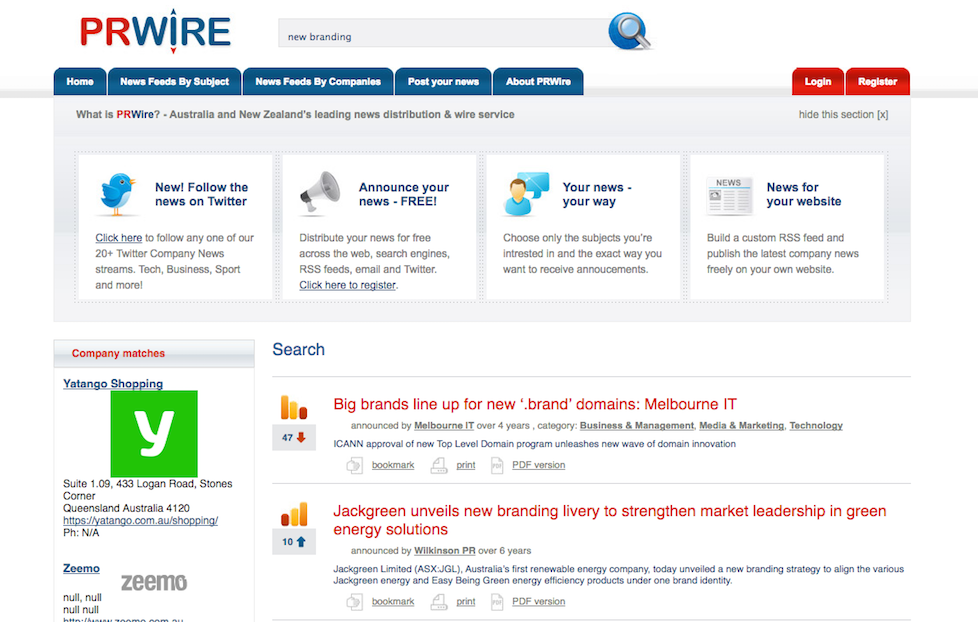Open Business & Management category link
This screenshot has height=622, width=978.
pyautogui.click(x=637, y=425)
